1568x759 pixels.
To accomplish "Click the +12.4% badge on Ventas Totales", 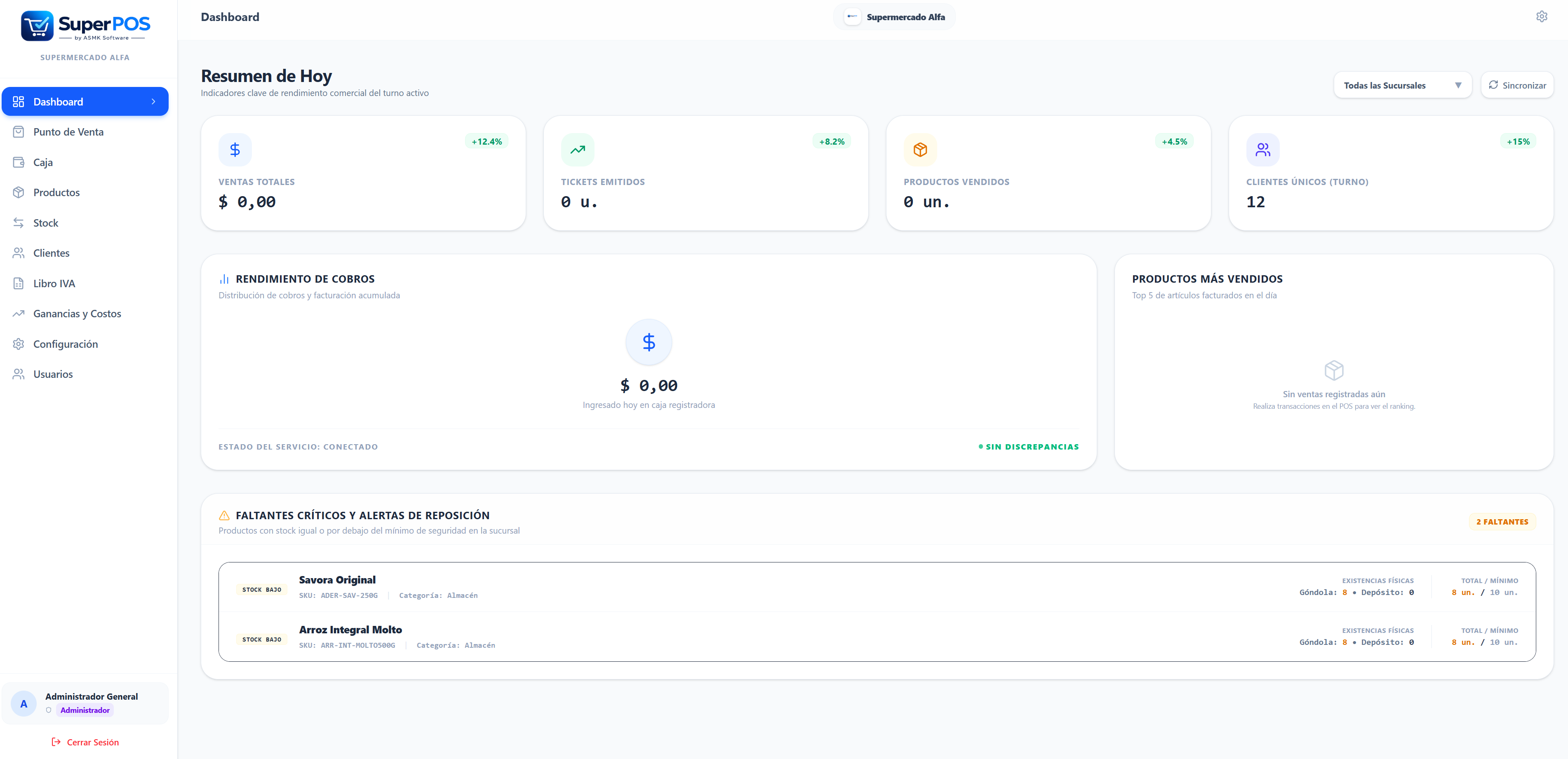I will pos(487,142).
